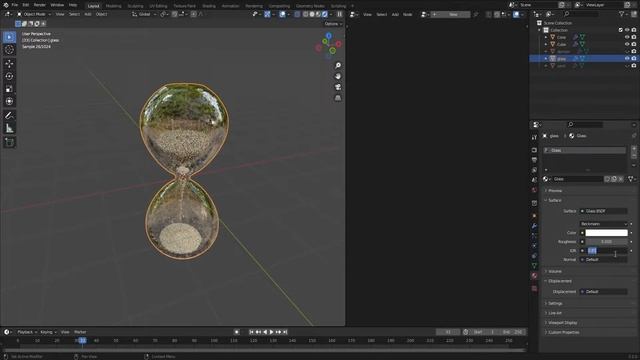Activate the Select Box tool
Screen dimensions: 640x360
click(9, 37)
